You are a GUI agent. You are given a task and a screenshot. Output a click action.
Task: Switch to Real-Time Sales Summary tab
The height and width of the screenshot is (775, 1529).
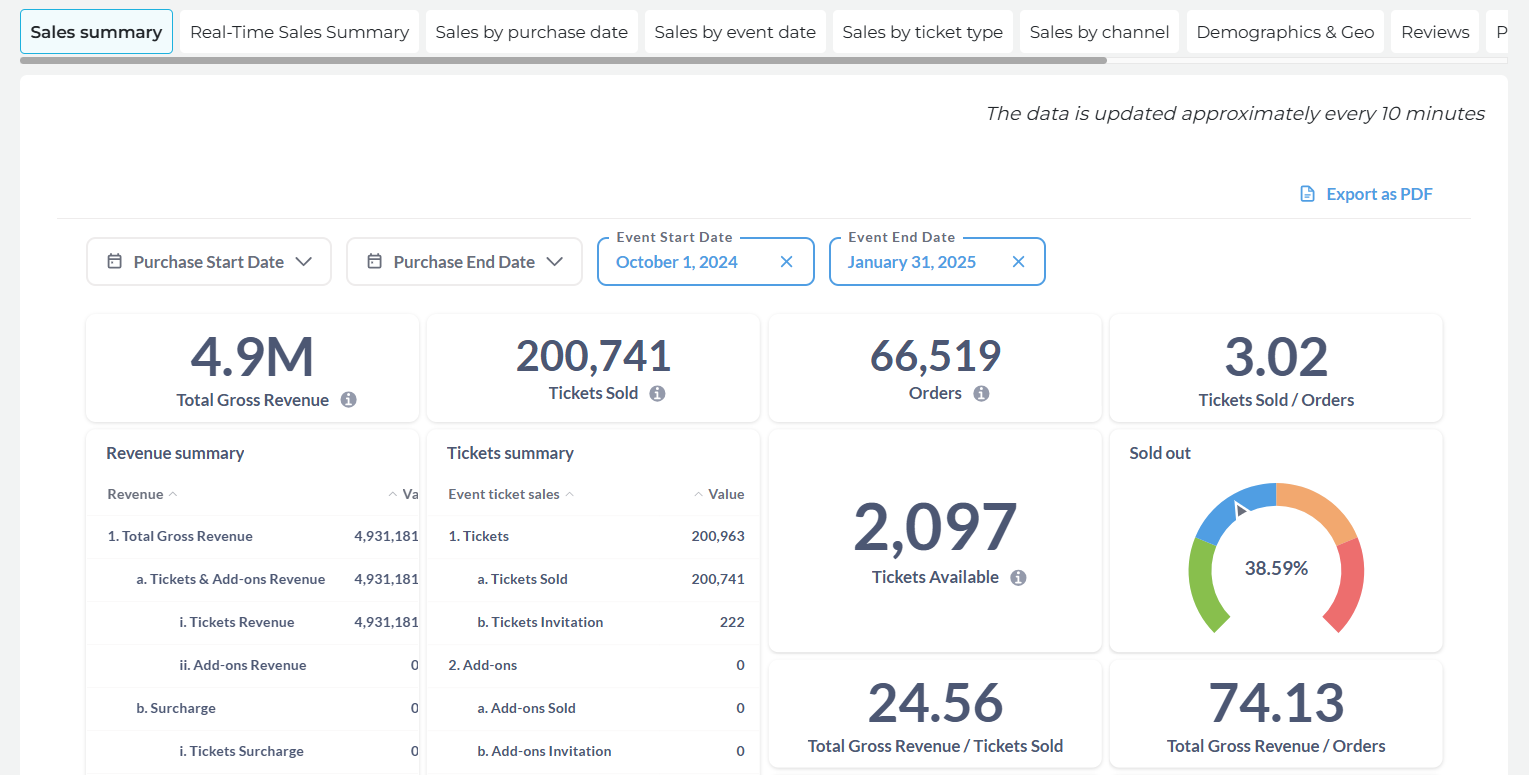pyautogui.click(x=299, y=32)
